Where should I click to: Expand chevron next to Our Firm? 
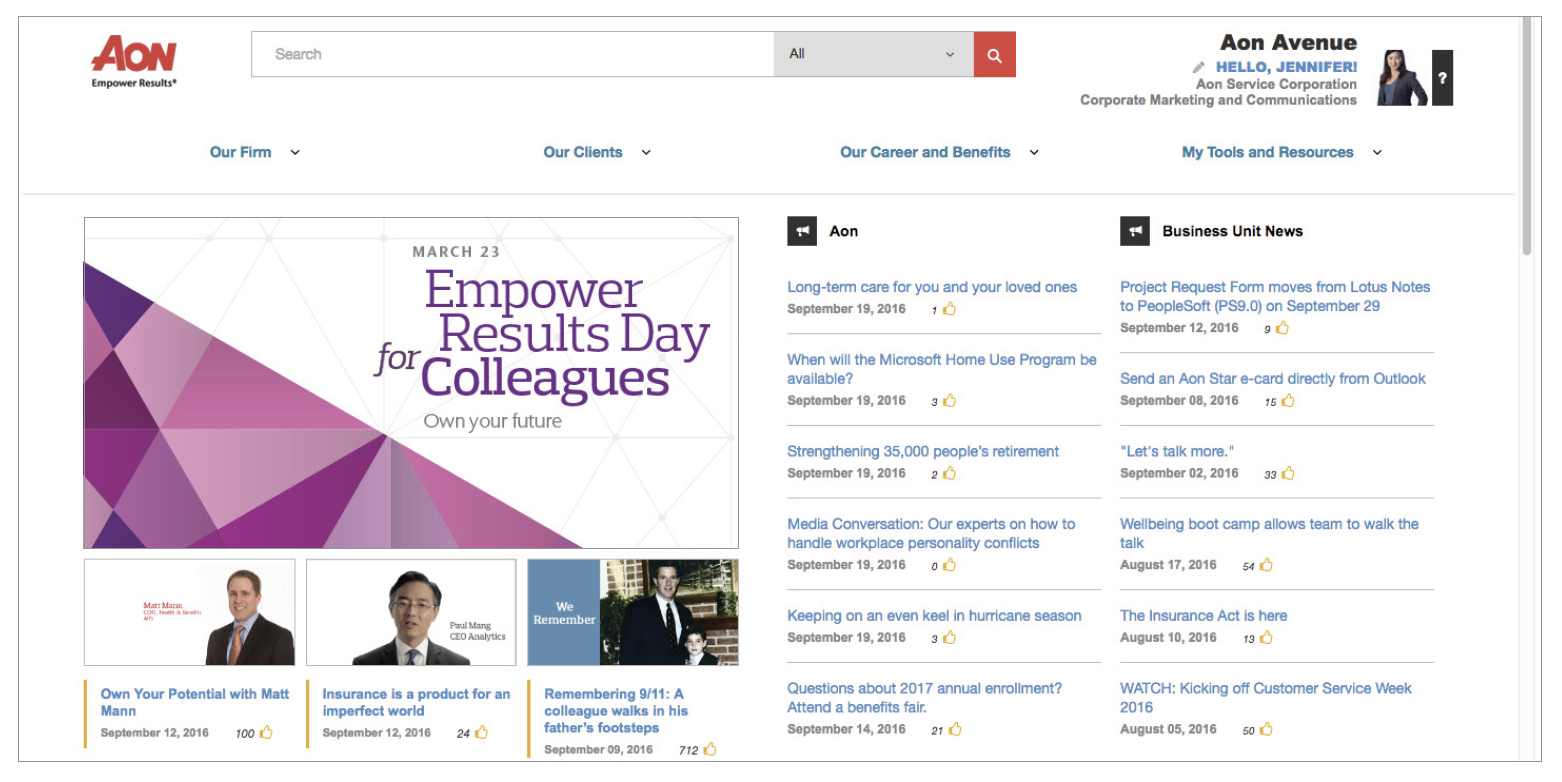point(295,153)
